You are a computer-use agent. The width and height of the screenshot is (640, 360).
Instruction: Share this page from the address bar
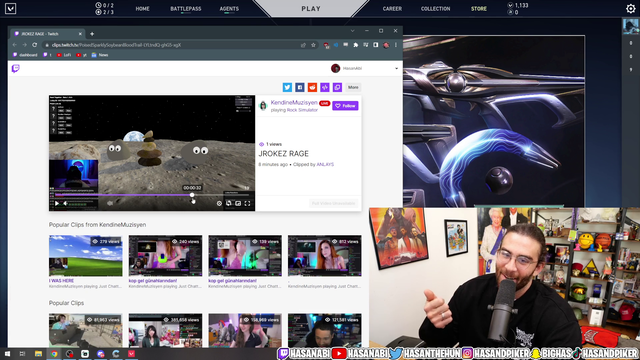point(303,45)
